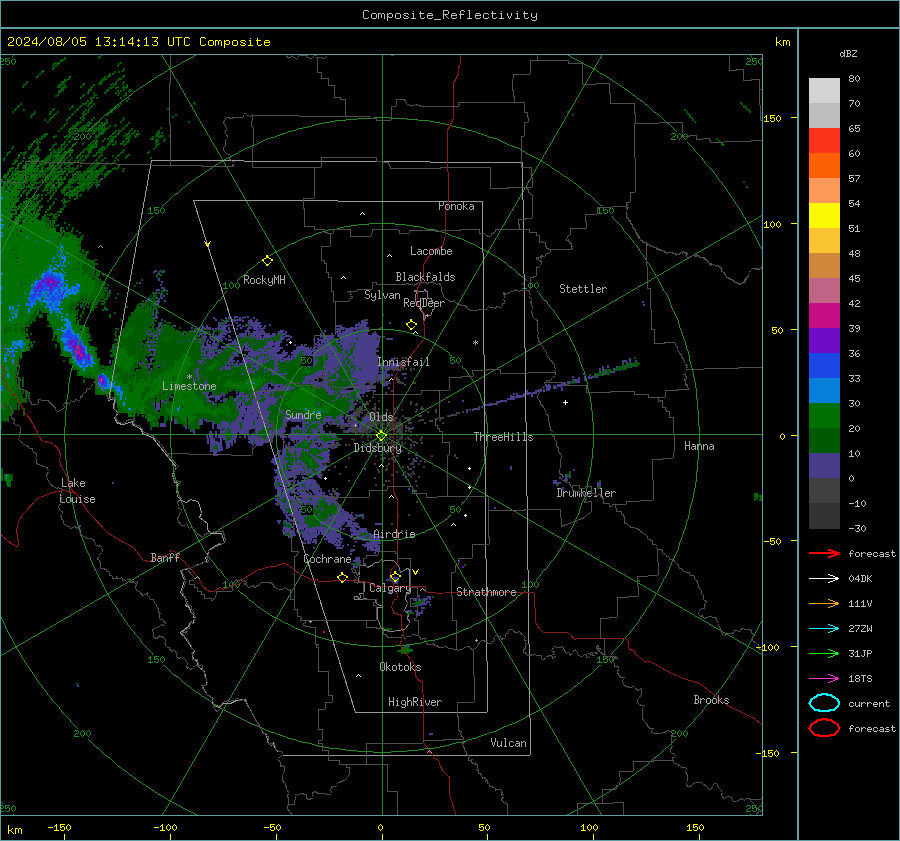Click the red forecast arrow in legend
The height and width of the screenshot is (841, 900).
(824, 553)
